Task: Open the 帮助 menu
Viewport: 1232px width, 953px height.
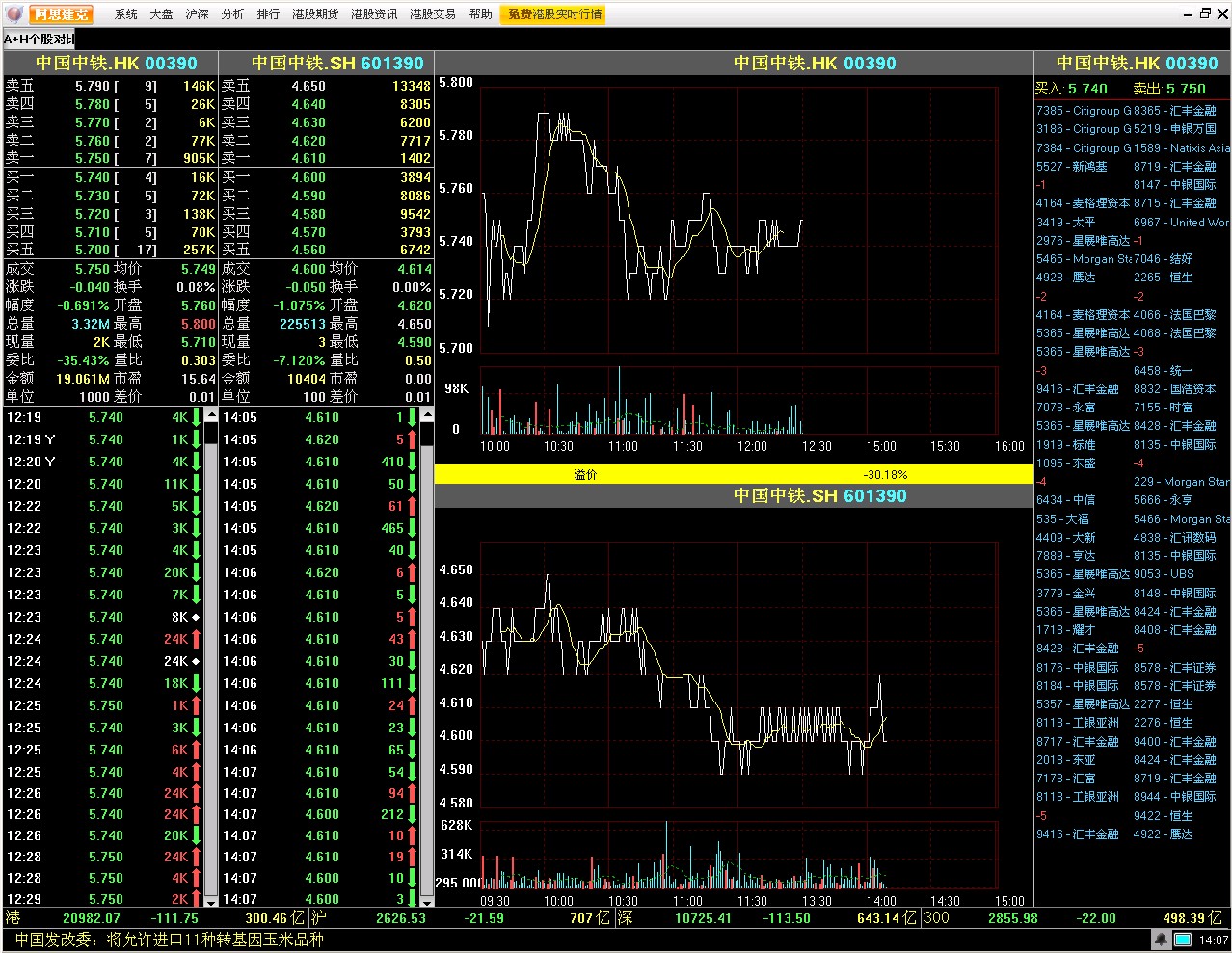Action: (x=480, y=14)
